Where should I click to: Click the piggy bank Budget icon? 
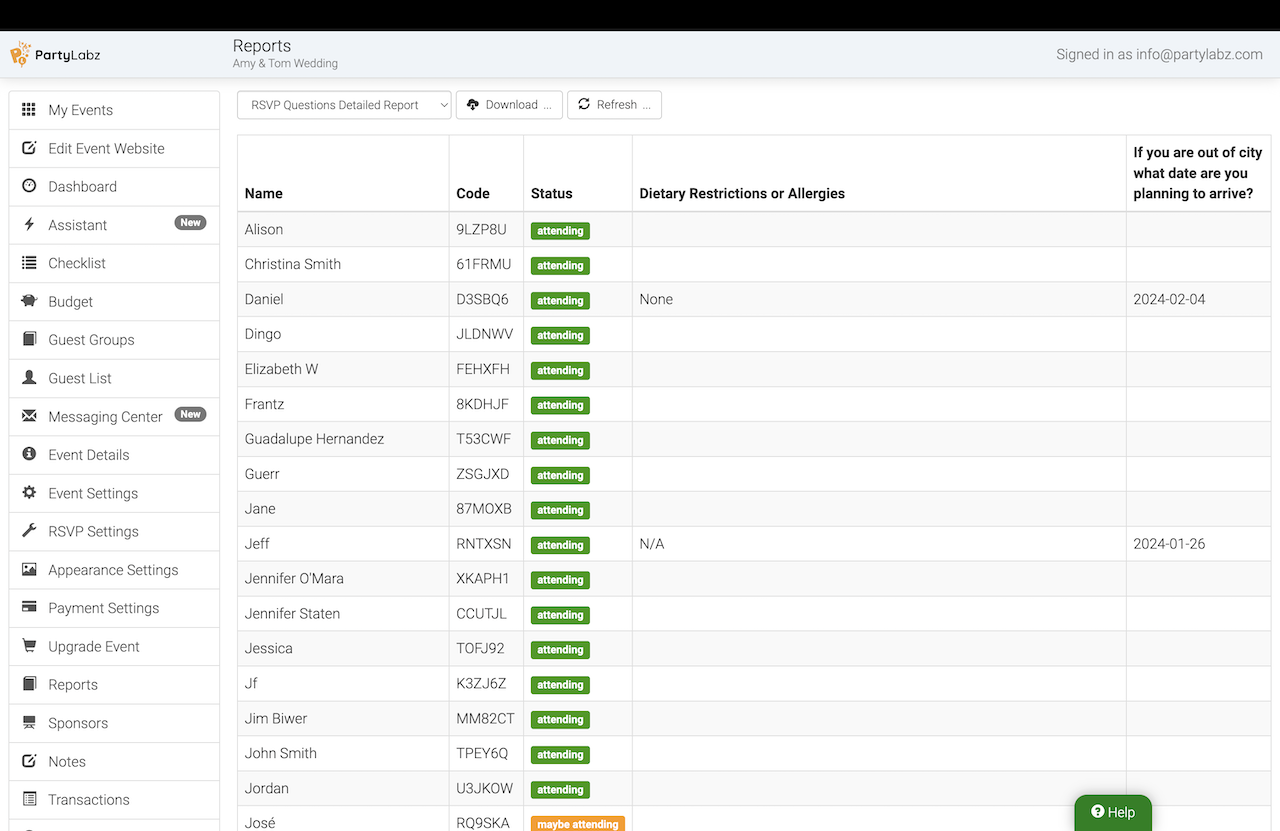pos(29,301)
